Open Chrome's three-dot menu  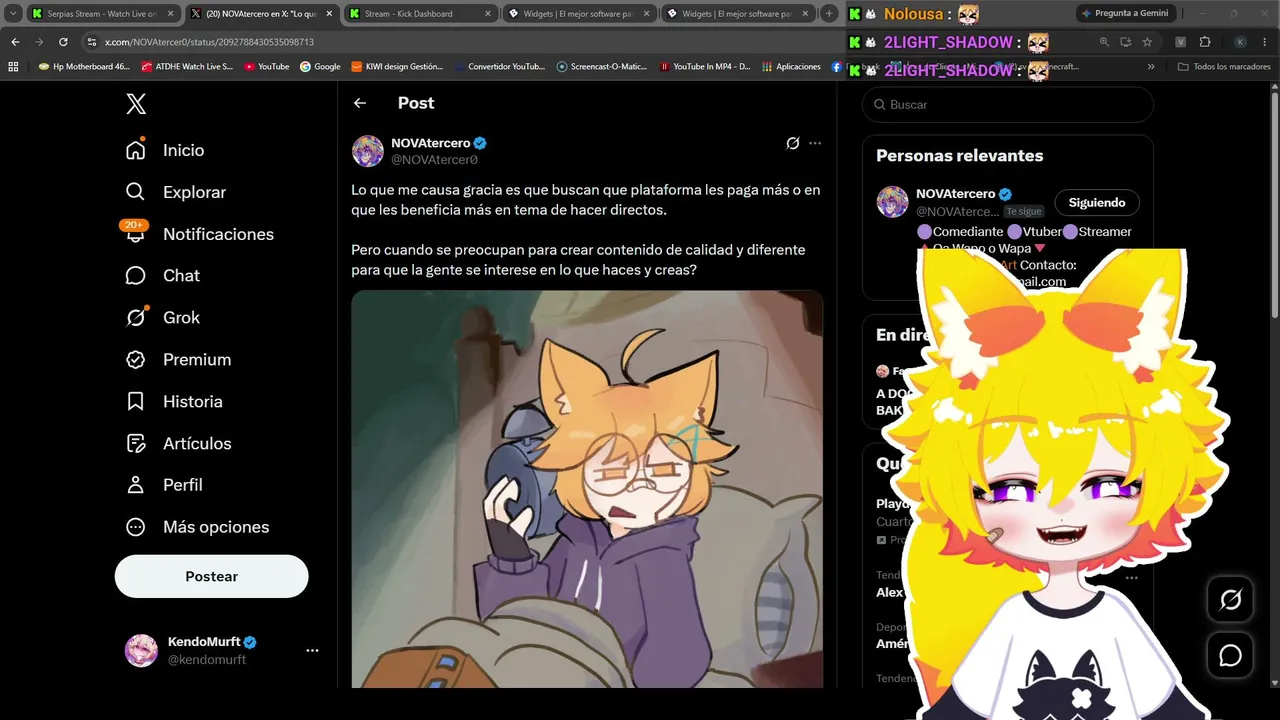tap(1265, 42)
